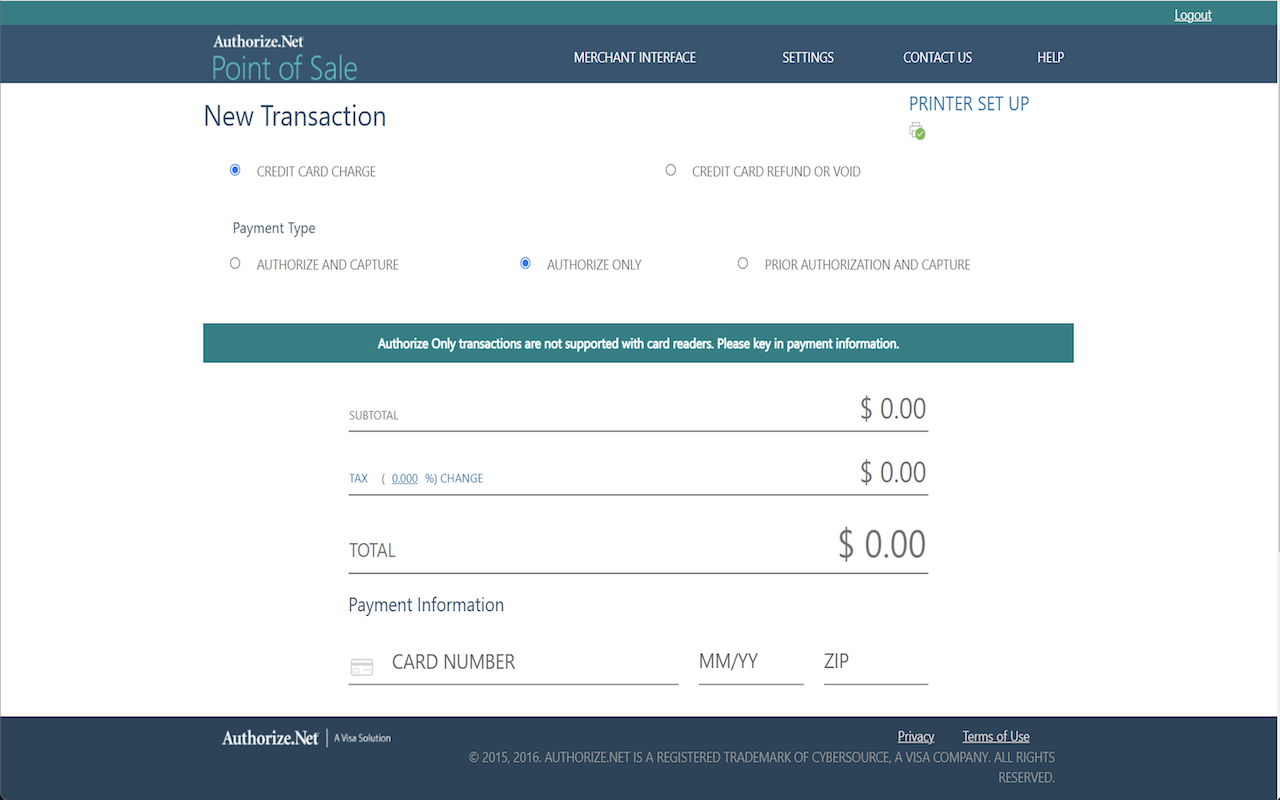Select CREDIT CARD REFUND OR VOID
1280x800 pixels.
pos(670,169)
